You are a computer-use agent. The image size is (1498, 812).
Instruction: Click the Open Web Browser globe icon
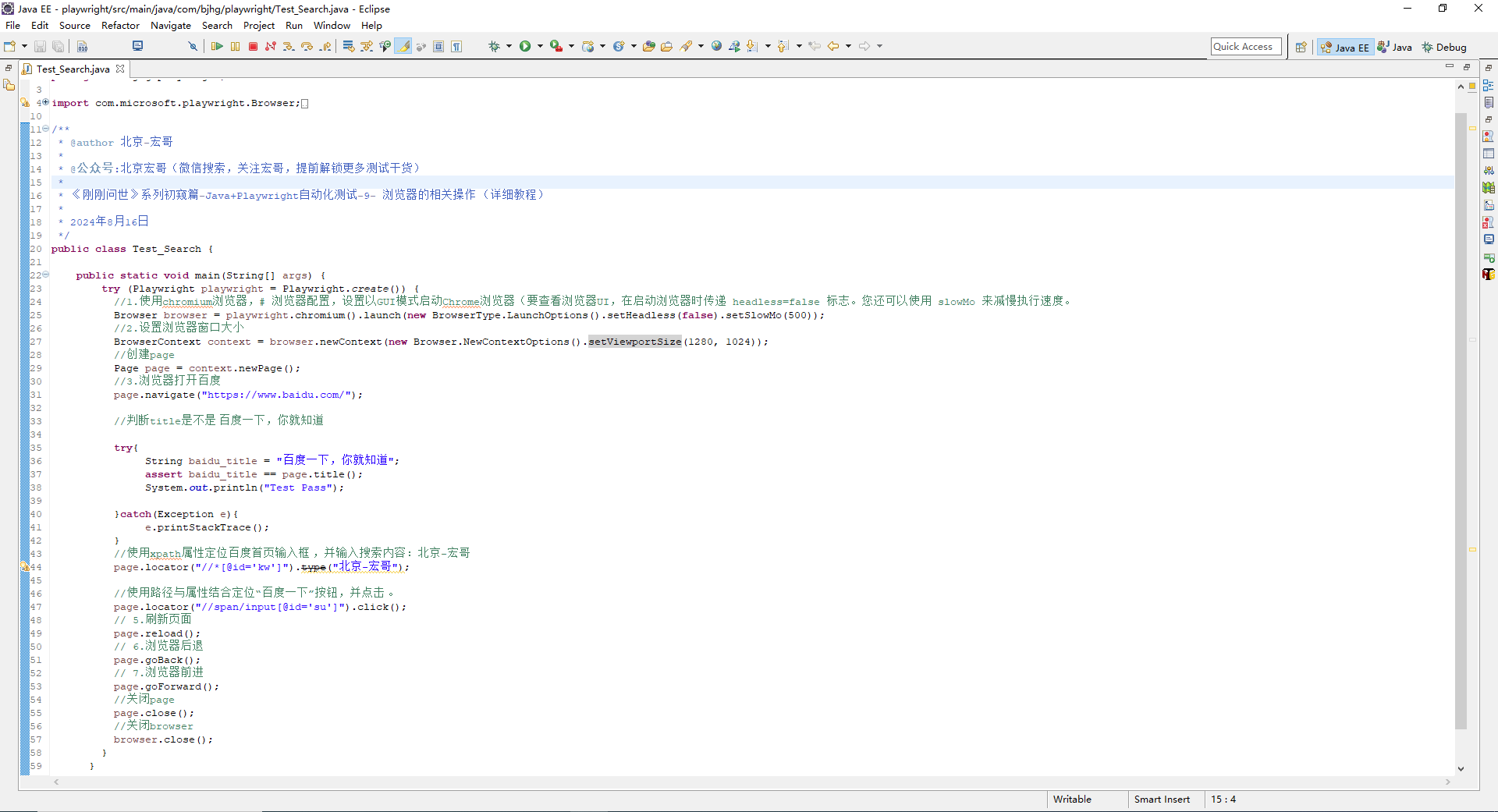pos(716,47)
